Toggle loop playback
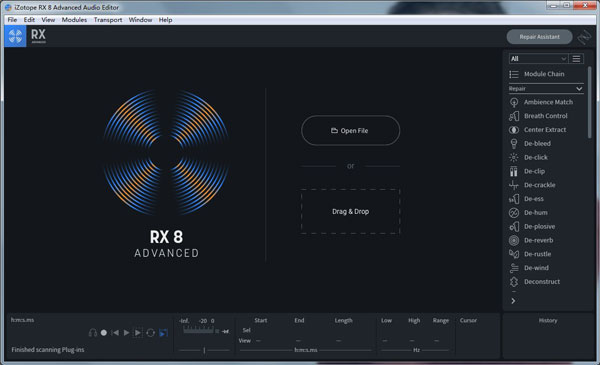600x365 pixels. point(150,333)
